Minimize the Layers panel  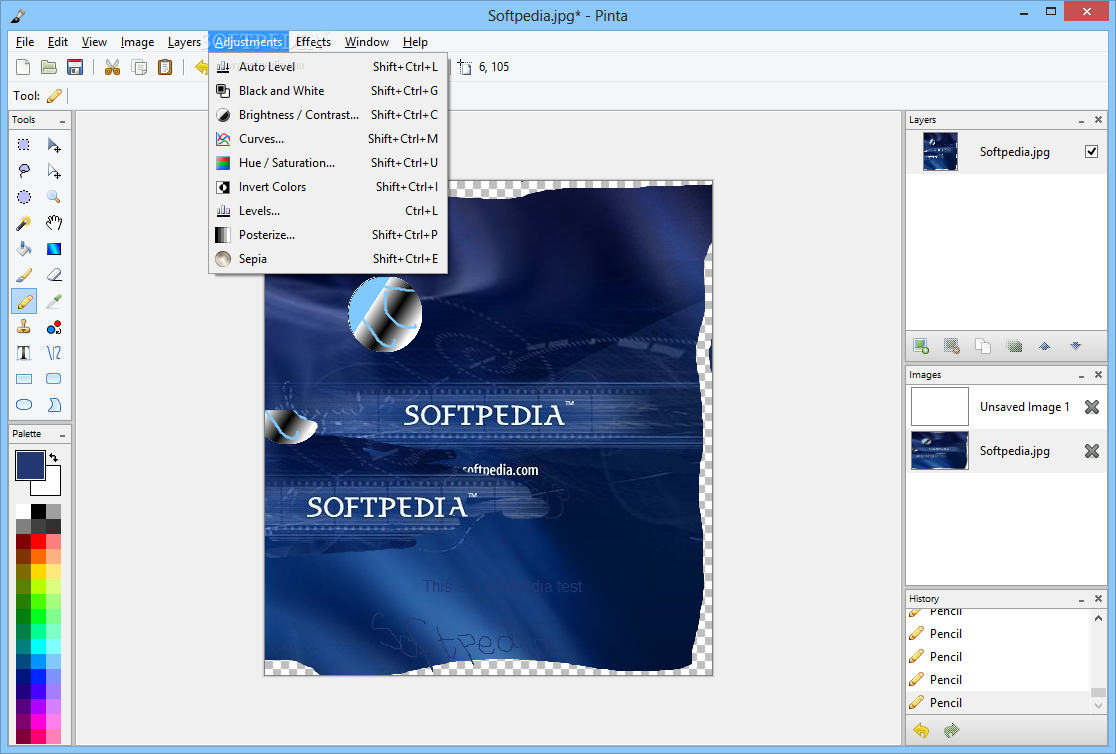1081,120
